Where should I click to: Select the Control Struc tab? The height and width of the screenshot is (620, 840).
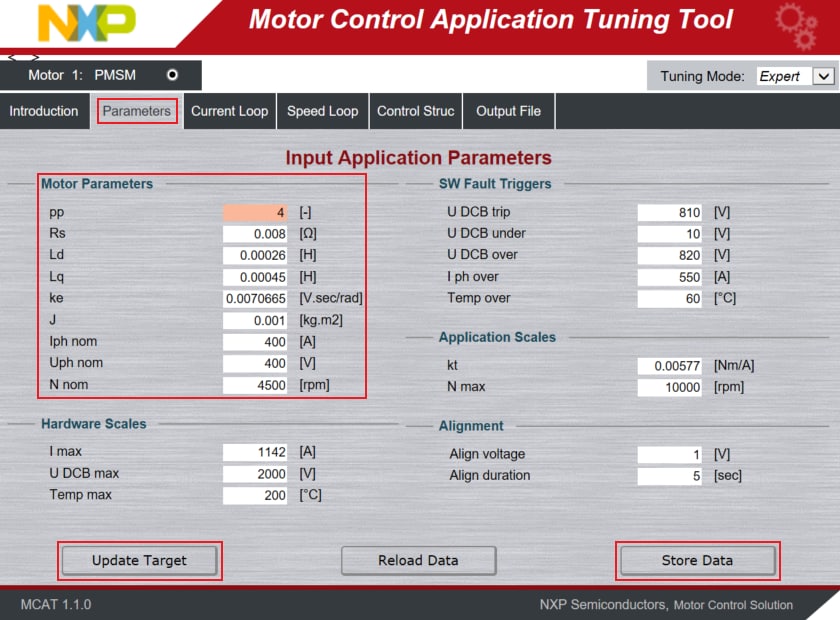coord(415,111)
